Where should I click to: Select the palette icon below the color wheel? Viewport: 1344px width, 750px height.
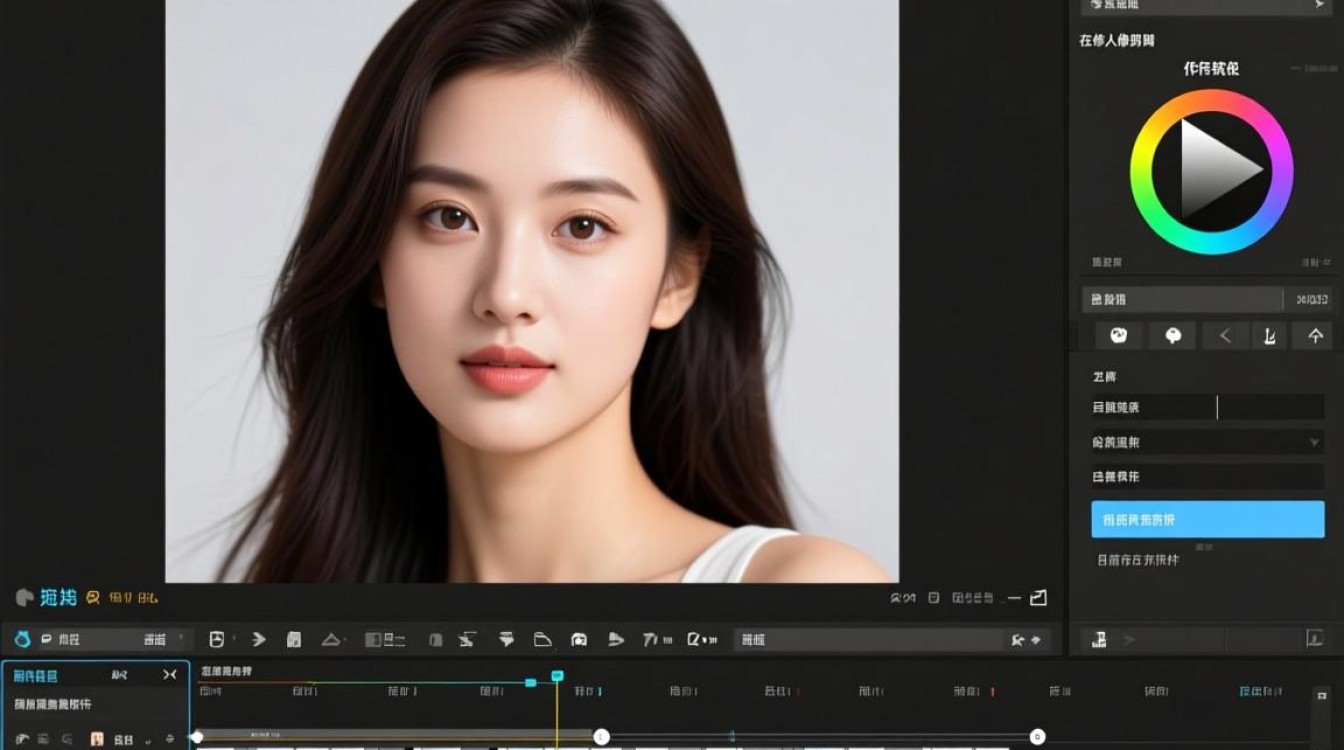coord(1119,336)
